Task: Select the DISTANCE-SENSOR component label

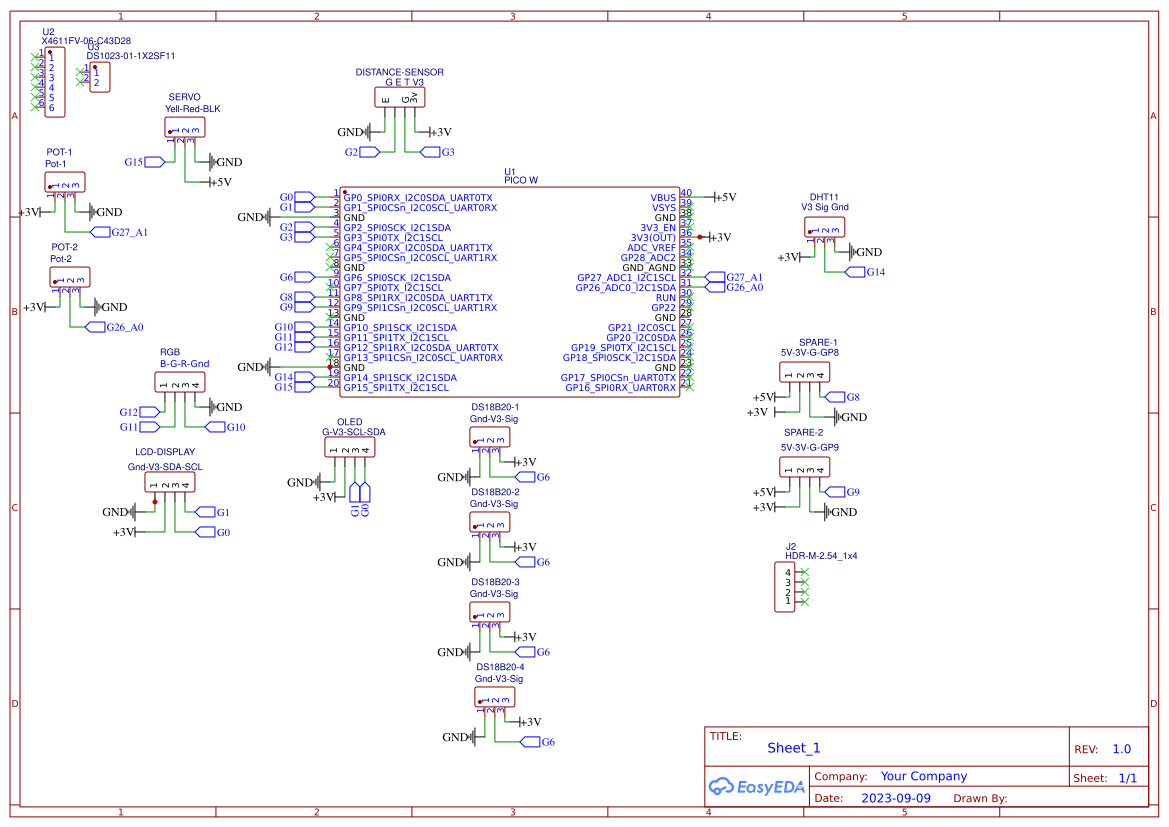Action: point(400,72)
